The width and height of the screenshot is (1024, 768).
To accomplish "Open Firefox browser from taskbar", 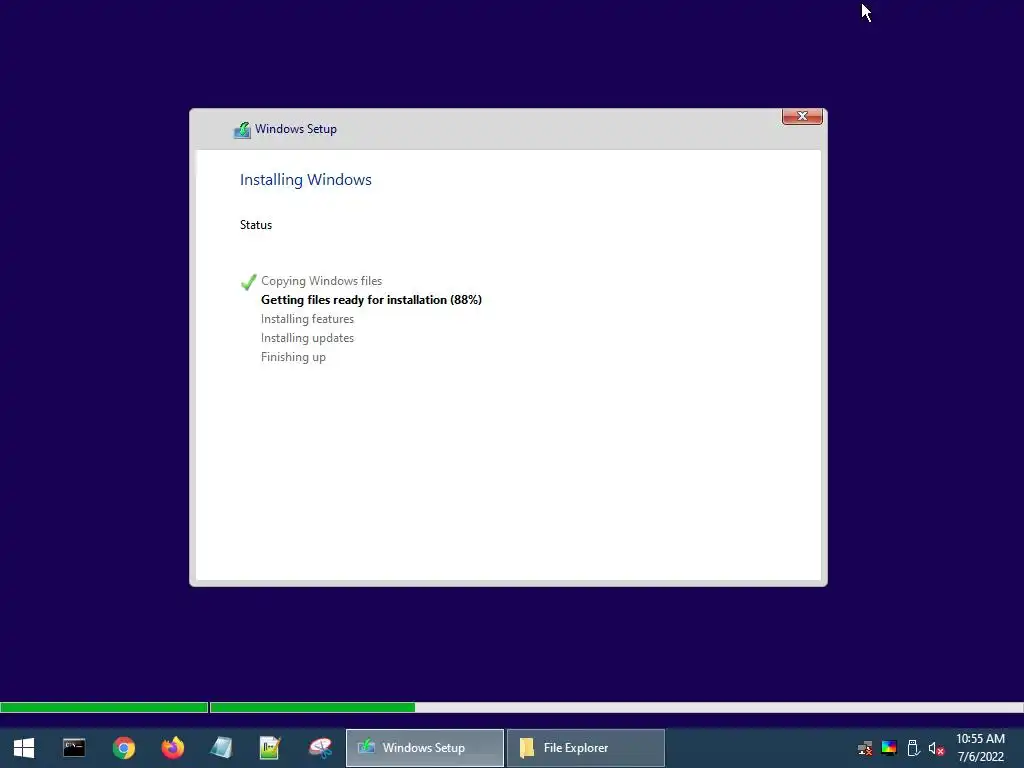I will click(x=173, y=748).
